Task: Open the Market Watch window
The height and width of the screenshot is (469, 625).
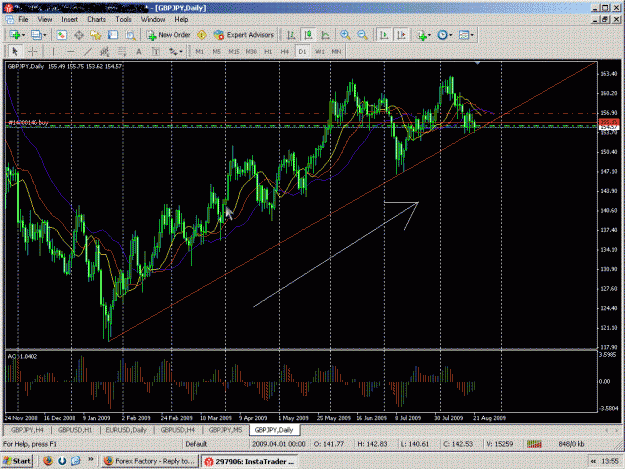Action: [61, 35]
